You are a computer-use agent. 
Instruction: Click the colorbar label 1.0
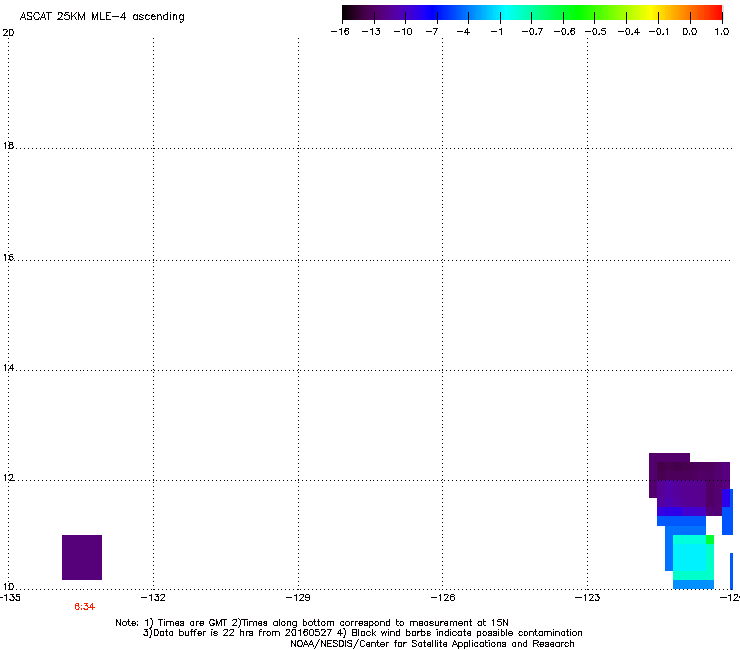(x=722, y=32)
